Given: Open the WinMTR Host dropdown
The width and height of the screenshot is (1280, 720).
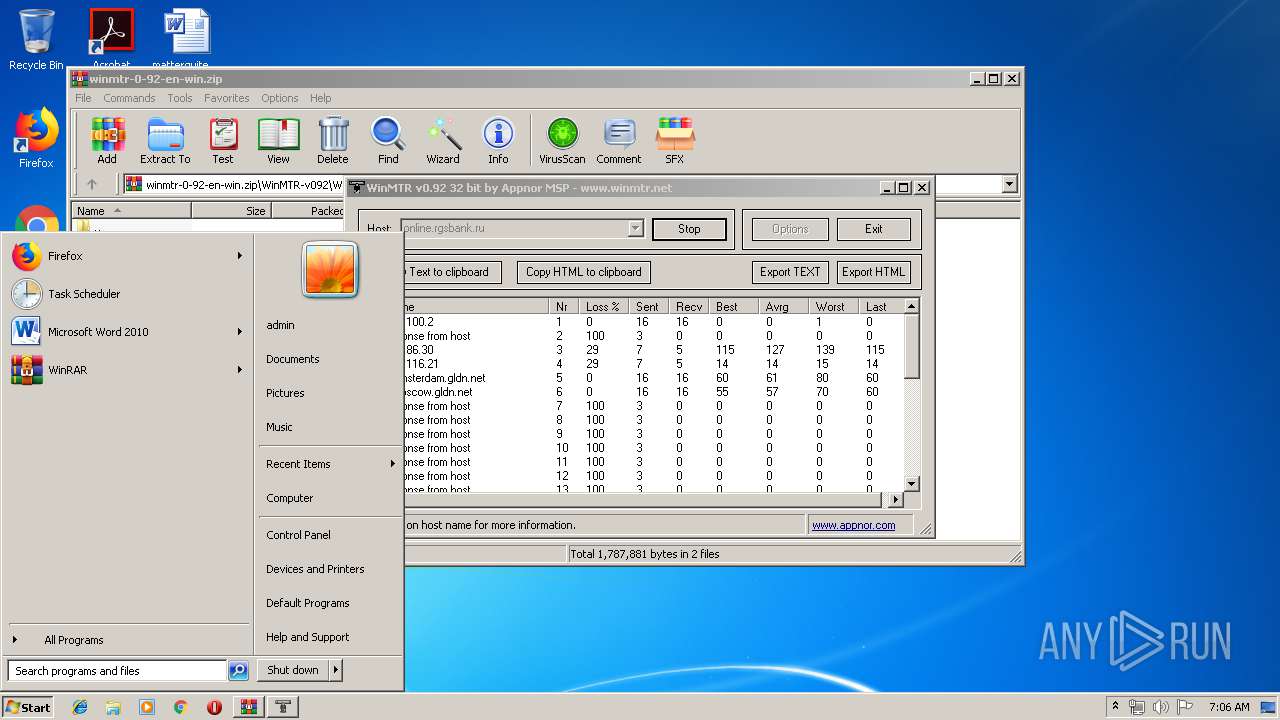Looking at the screenshot, I should coord(635,229).
